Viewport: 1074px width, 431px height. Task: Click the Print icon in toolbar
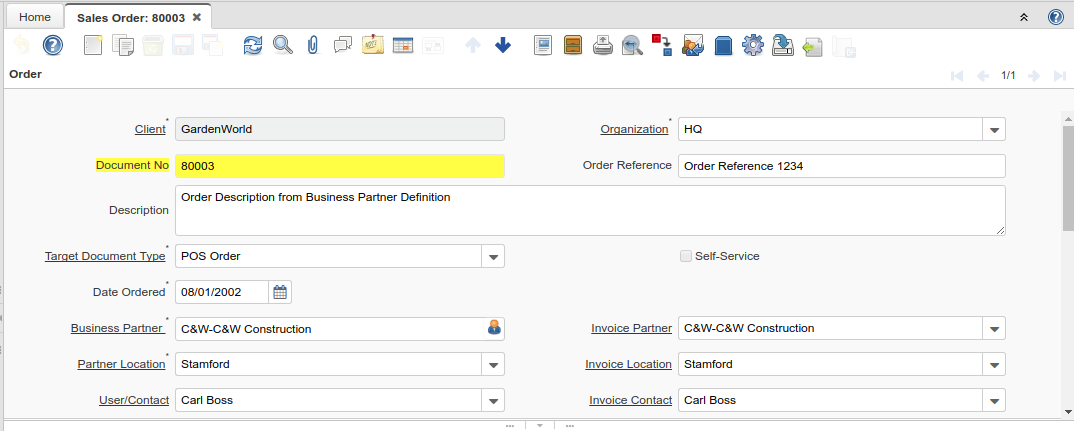(603, 45)
